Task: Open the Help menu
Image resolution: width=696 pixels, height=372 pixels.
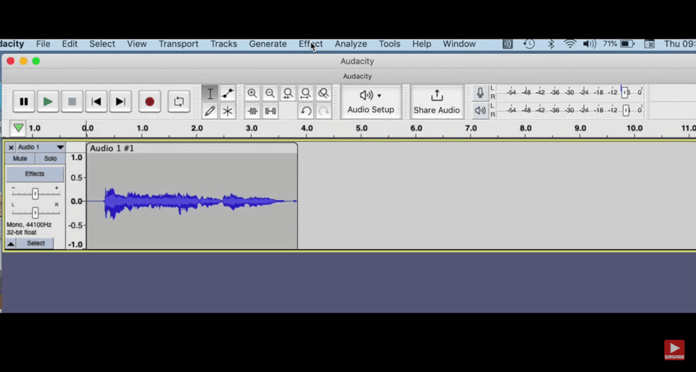Action: [x=422, y=44]
